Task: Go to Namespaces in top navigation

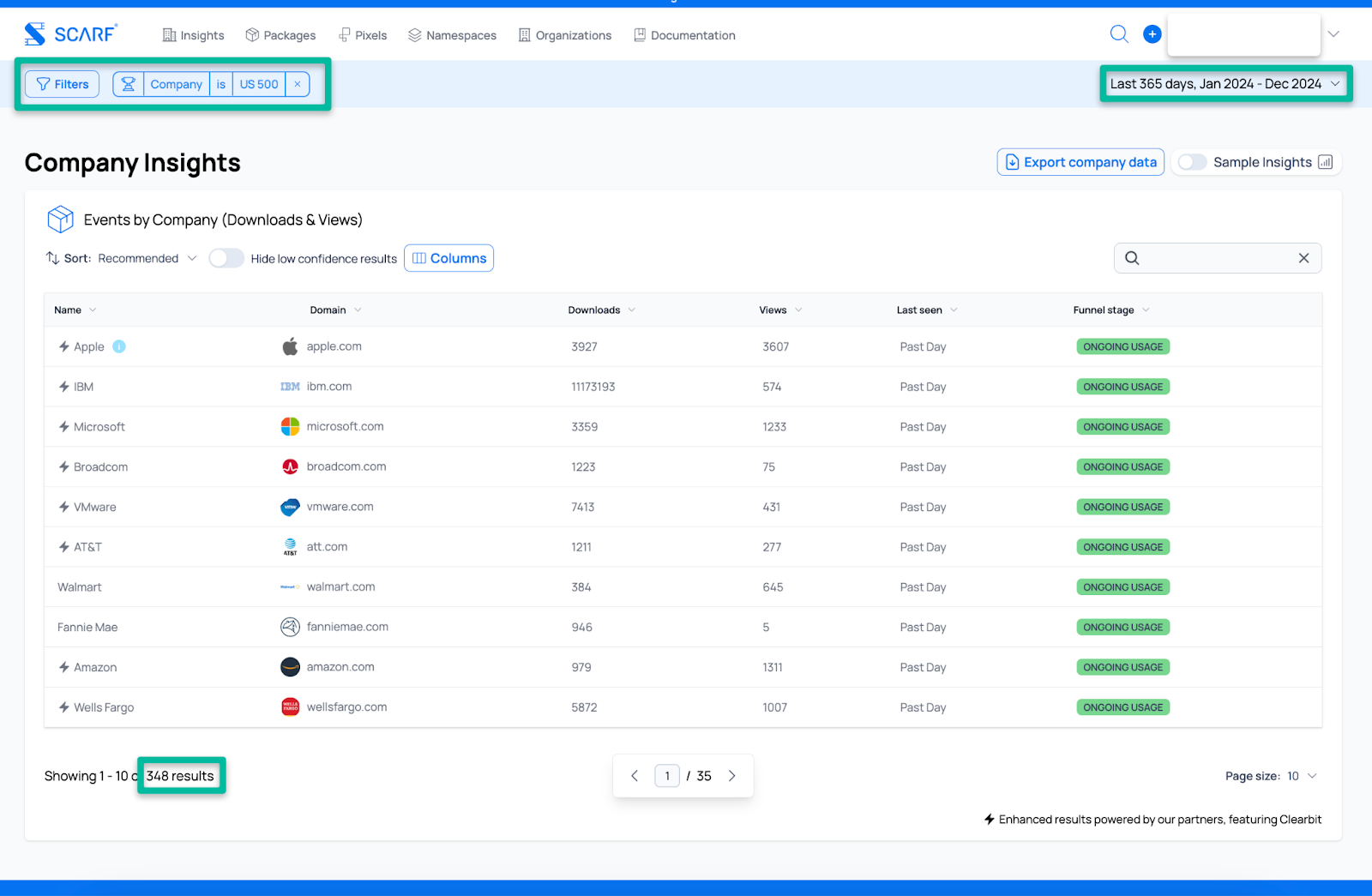Action: 452,35
